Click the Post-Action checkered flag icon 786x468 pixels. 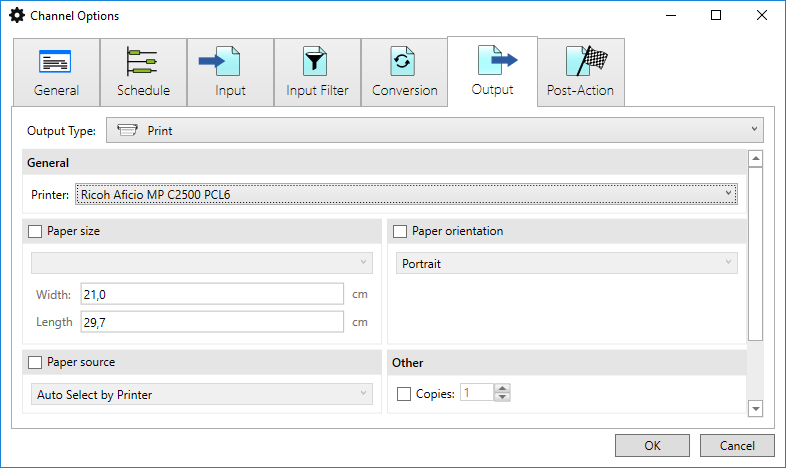(586, 61)
